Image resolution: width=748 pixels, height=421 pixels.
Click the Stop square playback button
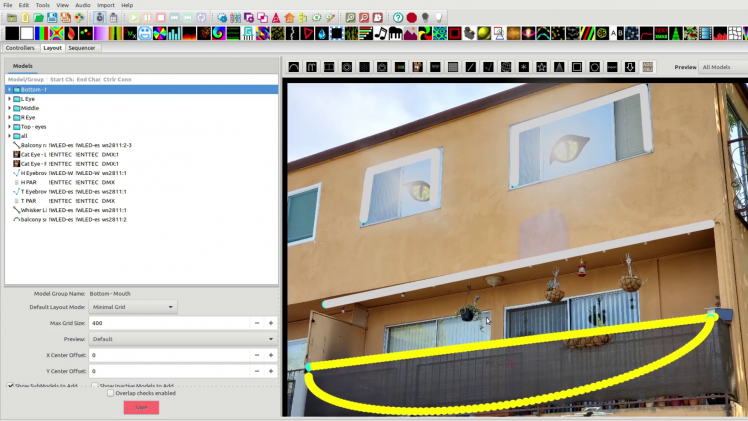(x=161, y=18)
